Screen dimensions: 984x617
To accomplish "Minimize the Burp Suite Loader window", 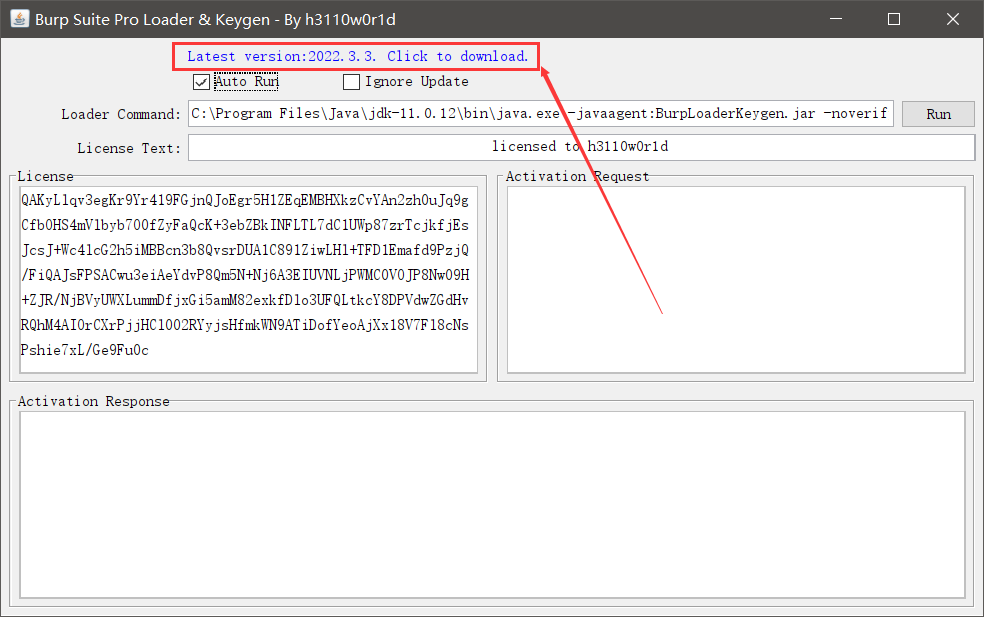I will click(836, 19).
